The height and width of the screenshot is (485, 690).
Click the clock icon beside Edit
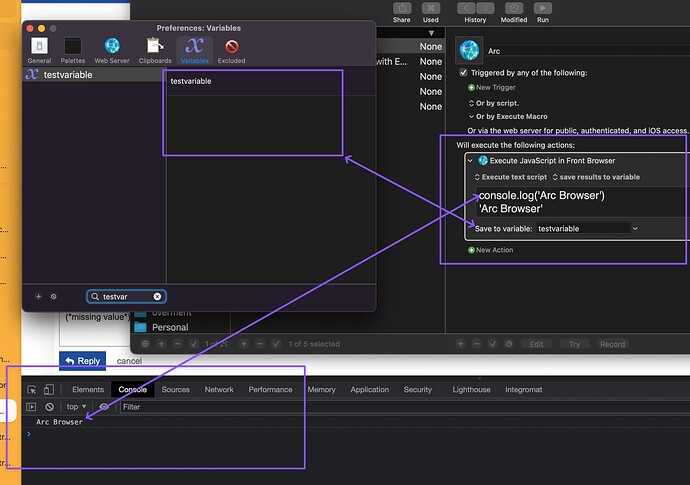(509, 344)
